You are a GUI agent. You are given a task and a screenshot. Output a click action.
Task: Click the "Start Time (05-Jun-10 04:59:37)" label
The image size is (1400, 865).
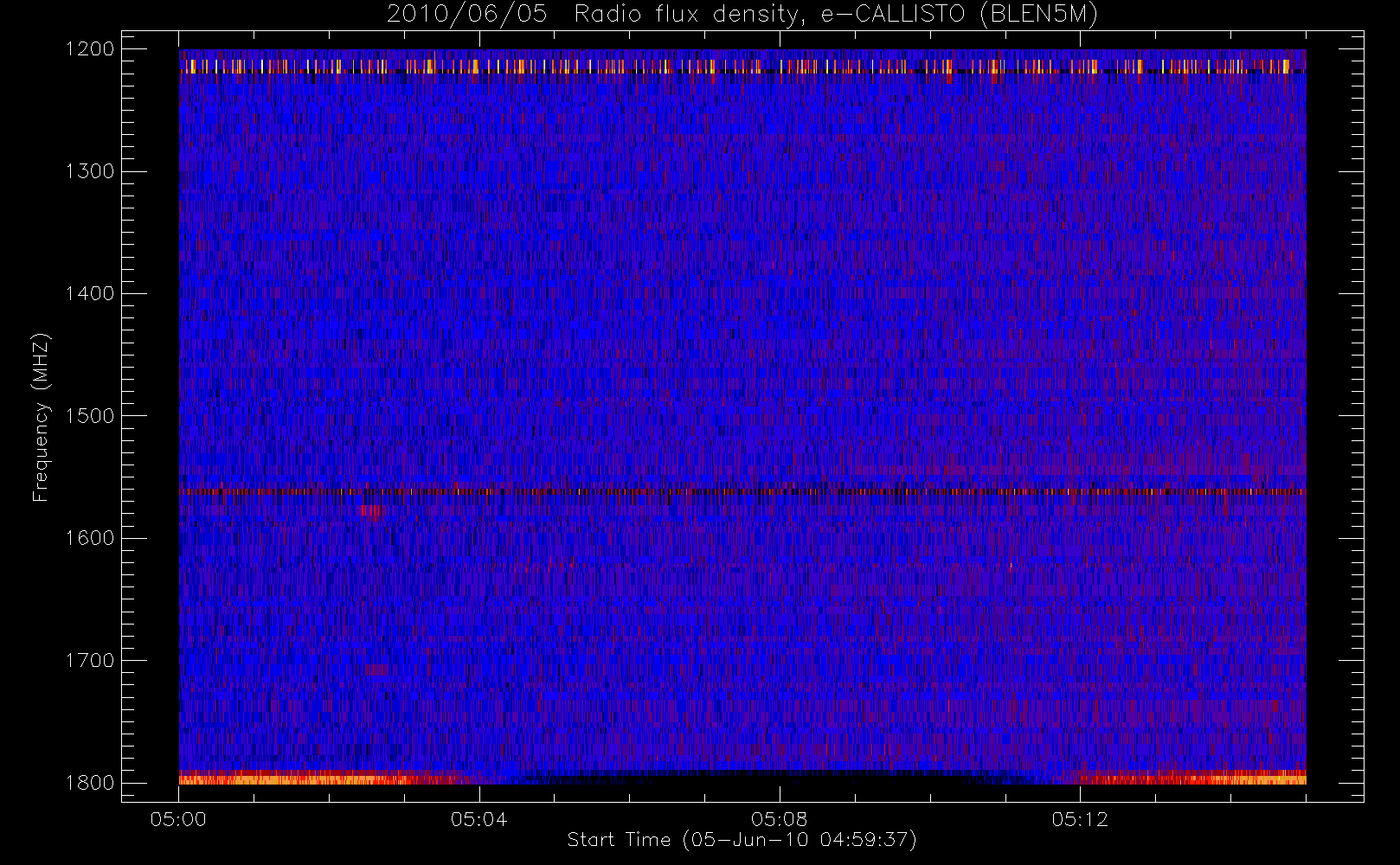(742, 840)
